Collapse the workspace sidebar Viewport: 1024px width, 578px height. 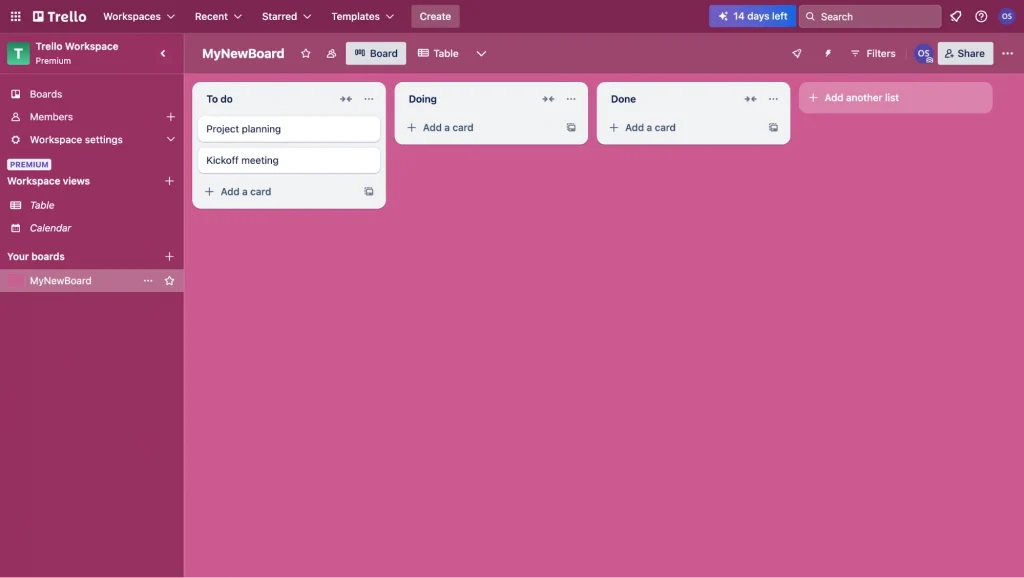pos(163,53)
